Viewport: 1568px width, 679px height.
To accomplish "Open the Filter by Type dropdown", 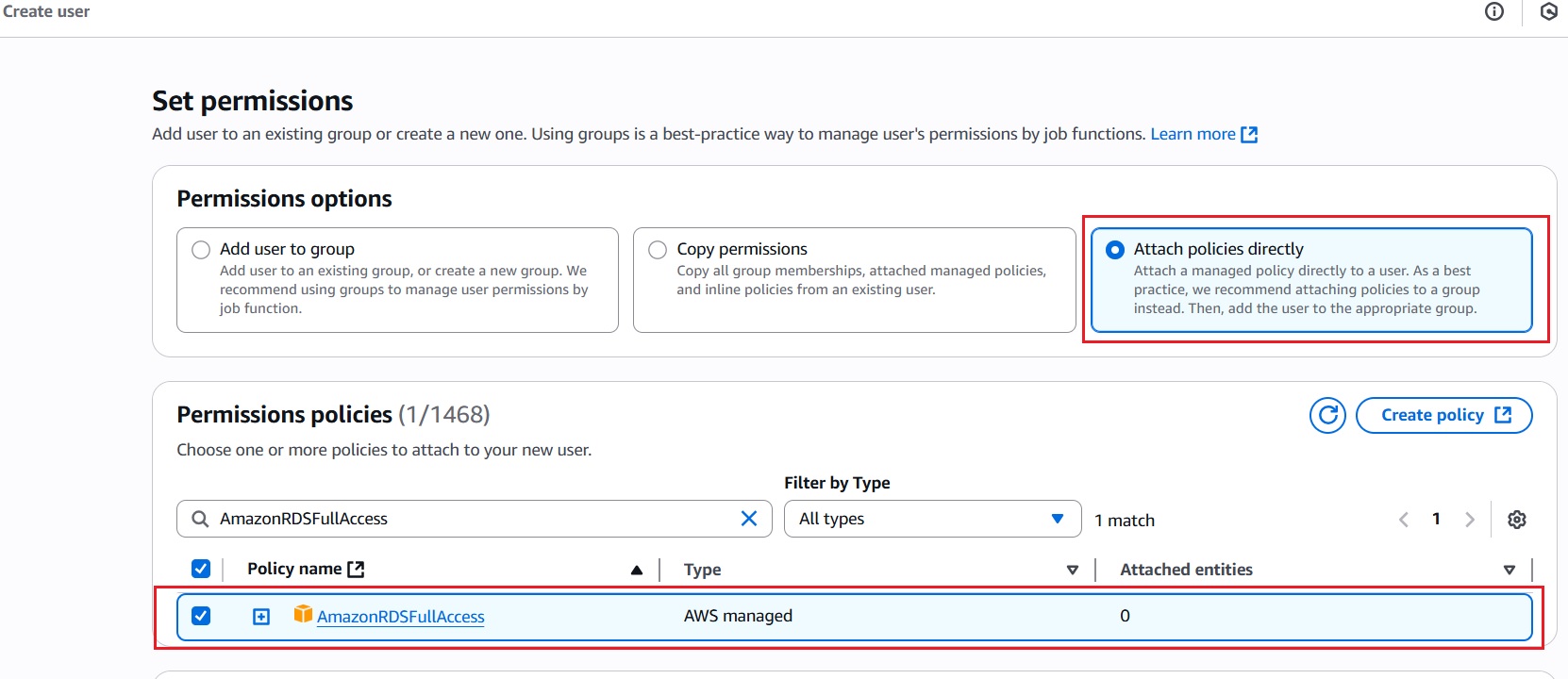I will 932,519.
